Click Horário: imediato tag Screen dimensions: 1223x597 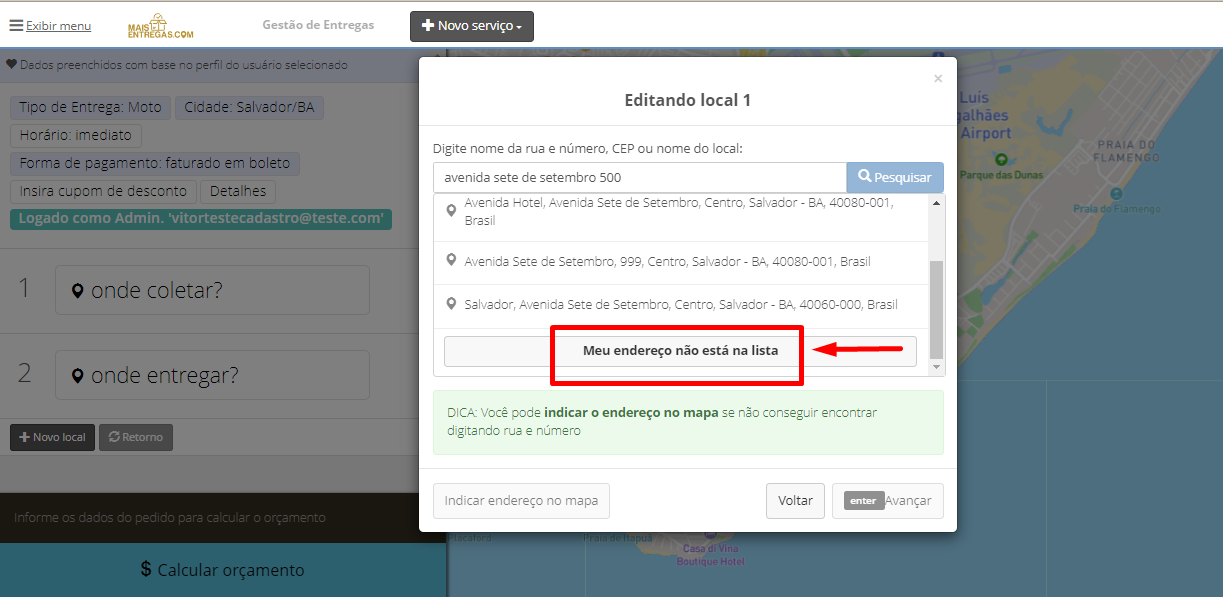[x=76, y=135]
